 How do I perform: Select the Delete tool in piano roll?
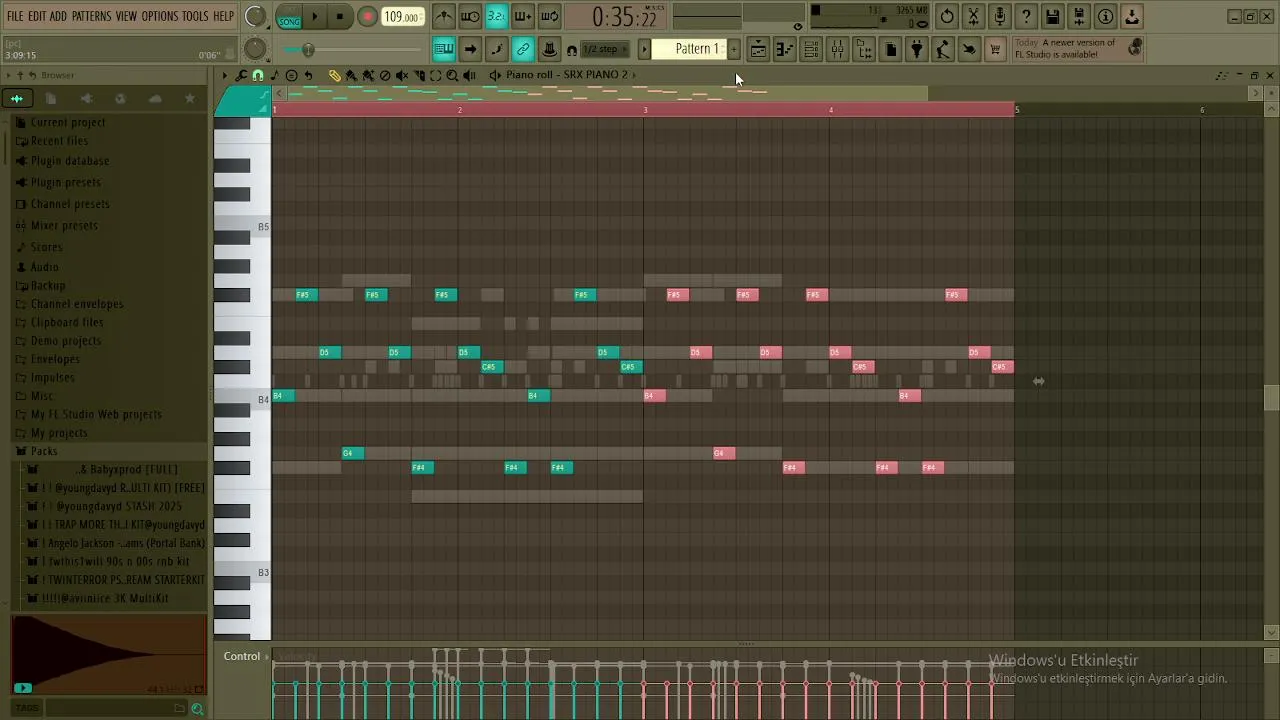click(385, 75)
